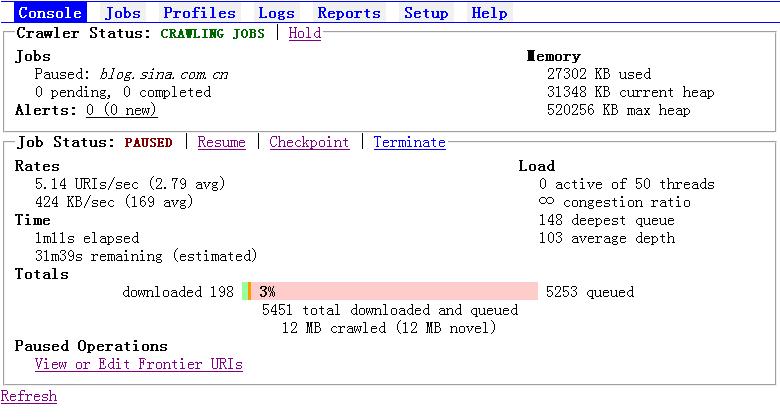The width and height of the screenshot is (780, 418).
Task: Click the 5253 queued count
Action: click(590, 292)
